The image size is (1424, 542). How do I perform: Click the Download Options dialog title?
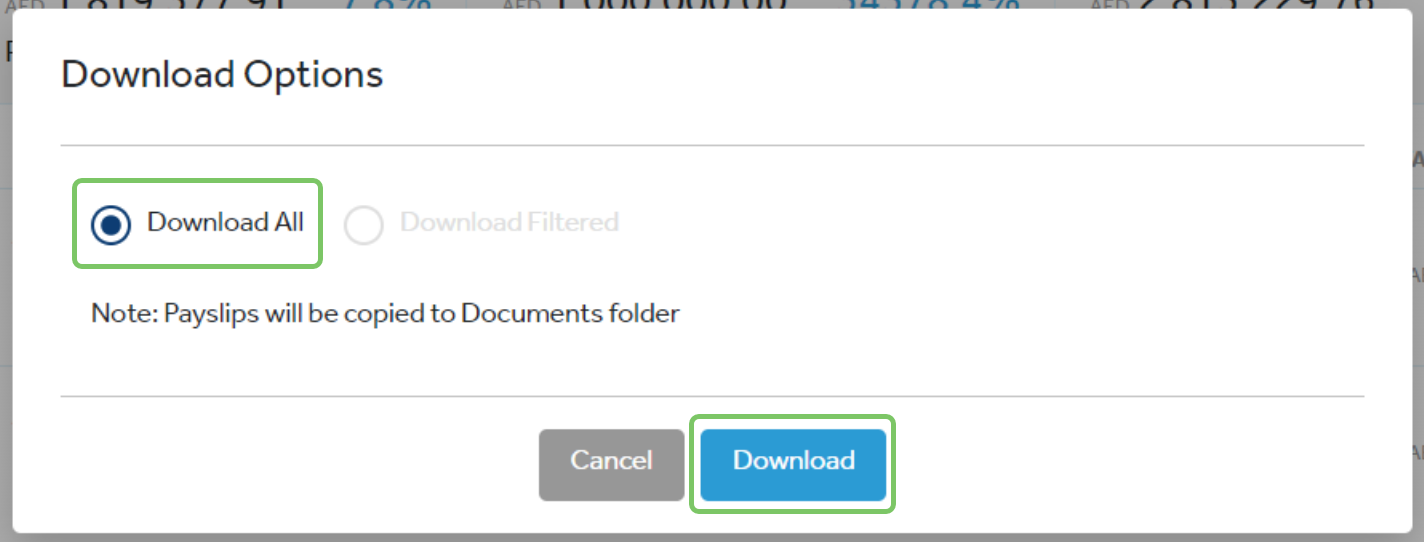tap(222, 76)
